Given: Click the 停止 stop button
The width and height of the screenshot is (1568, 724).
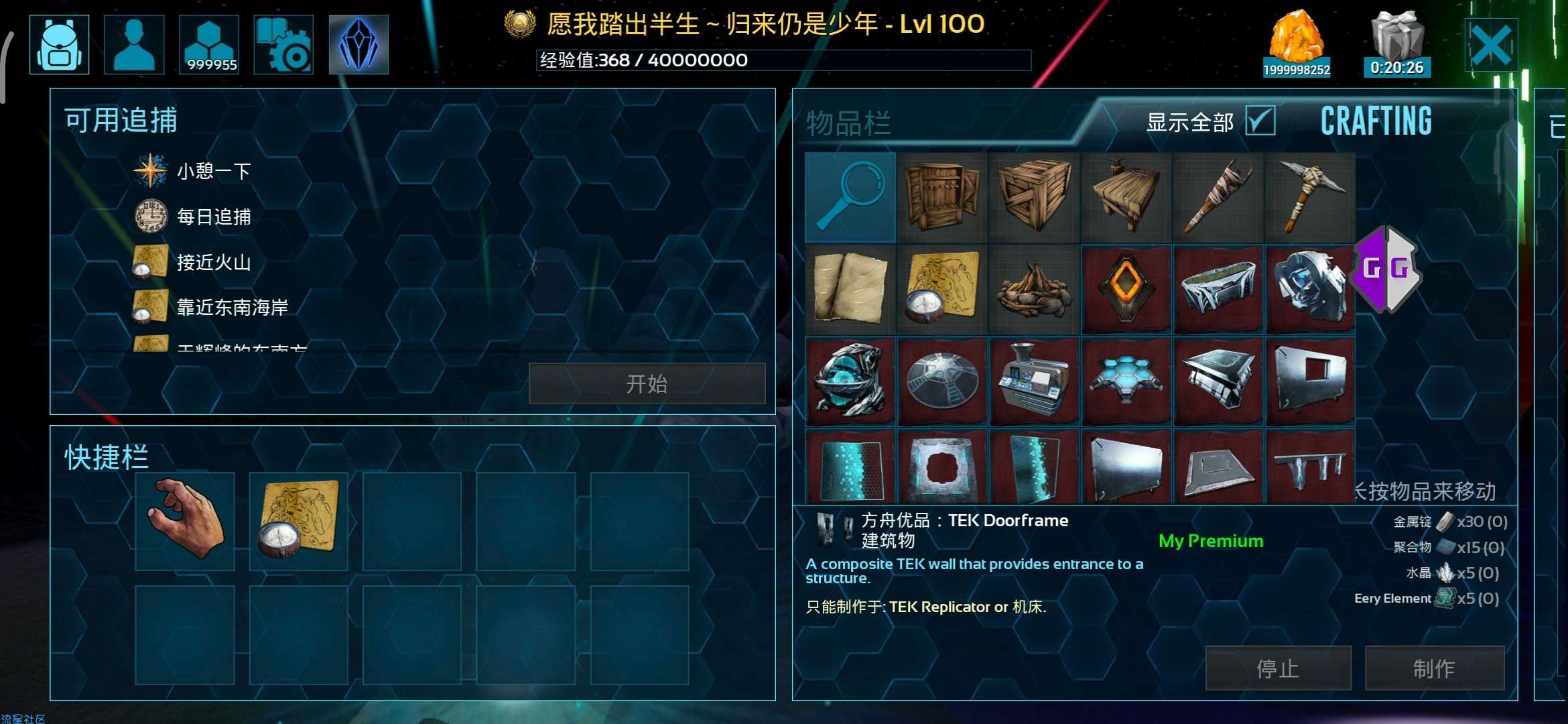Looking at the screenshot, I should [1278, 668].
